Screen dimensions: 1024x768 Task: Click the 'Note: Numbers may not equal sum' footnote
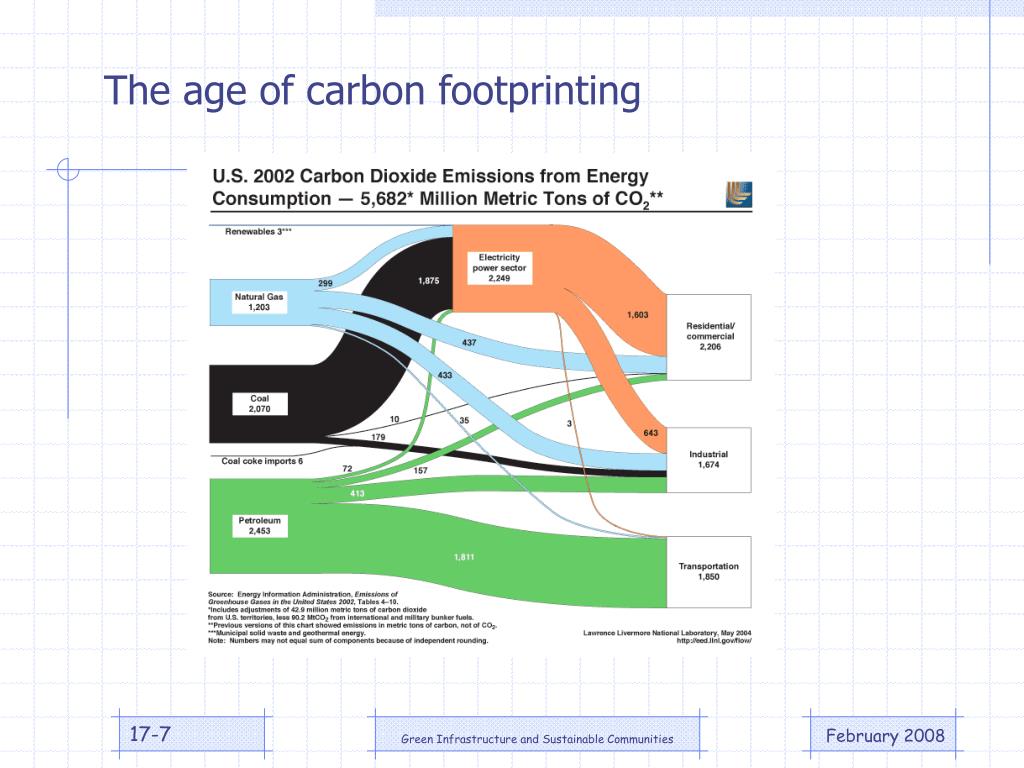(x=348, y=641)
